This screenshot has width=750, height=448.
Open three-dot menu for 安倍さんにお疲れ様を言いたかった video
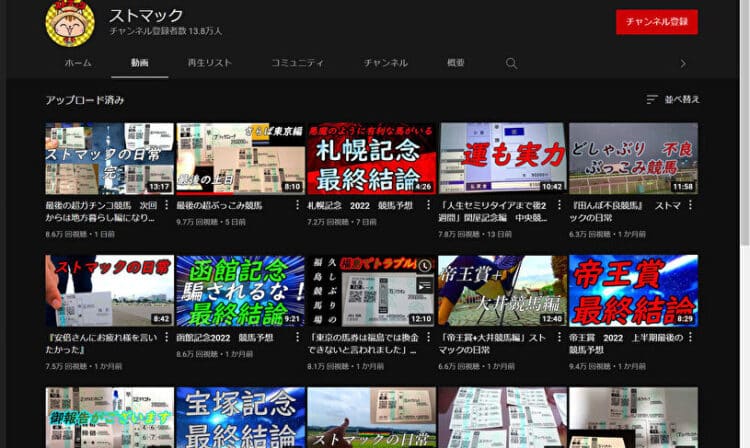166,337
